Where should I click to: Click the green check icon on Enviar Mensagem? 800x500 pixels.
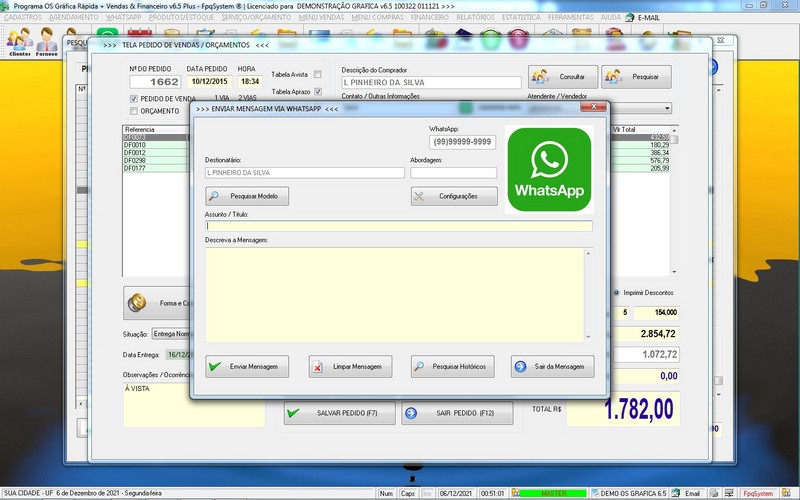click(x=215, y=366)
